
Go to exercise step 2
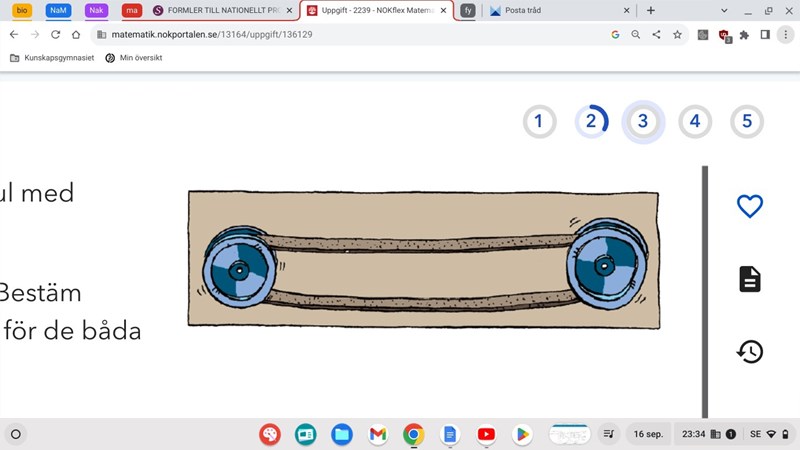coord(591,122)
